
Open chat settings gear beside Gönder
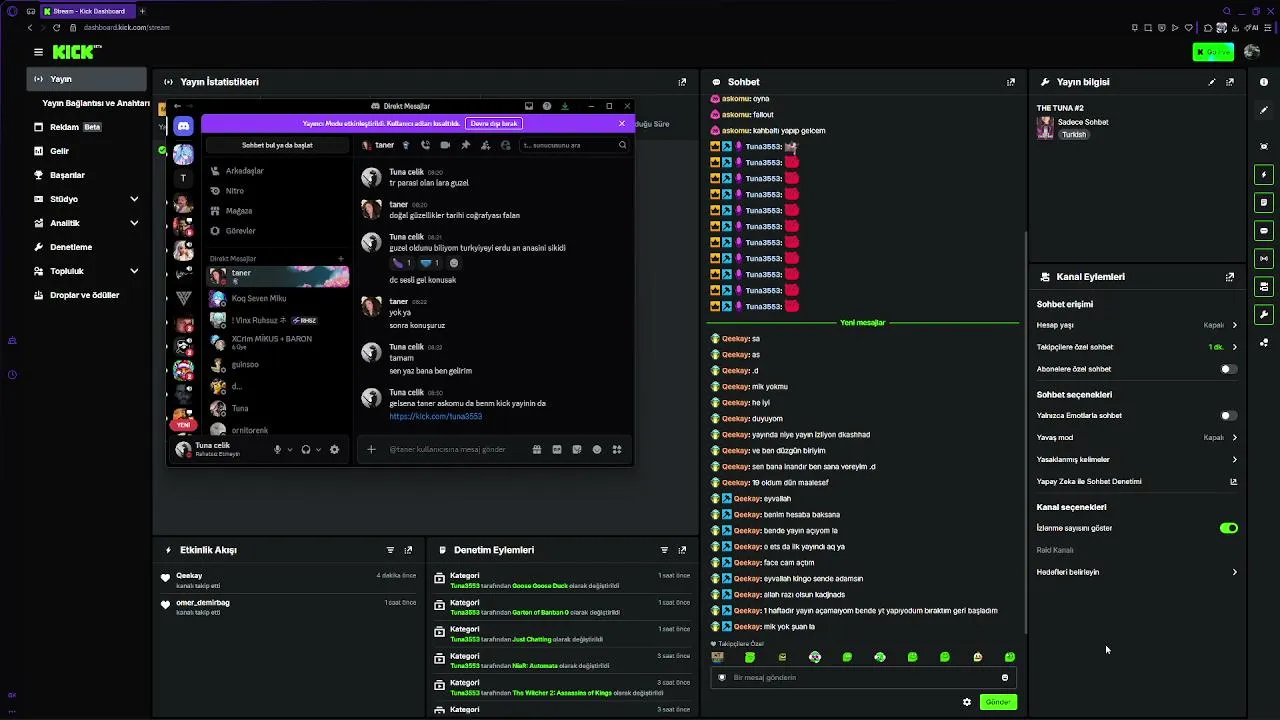967,702
